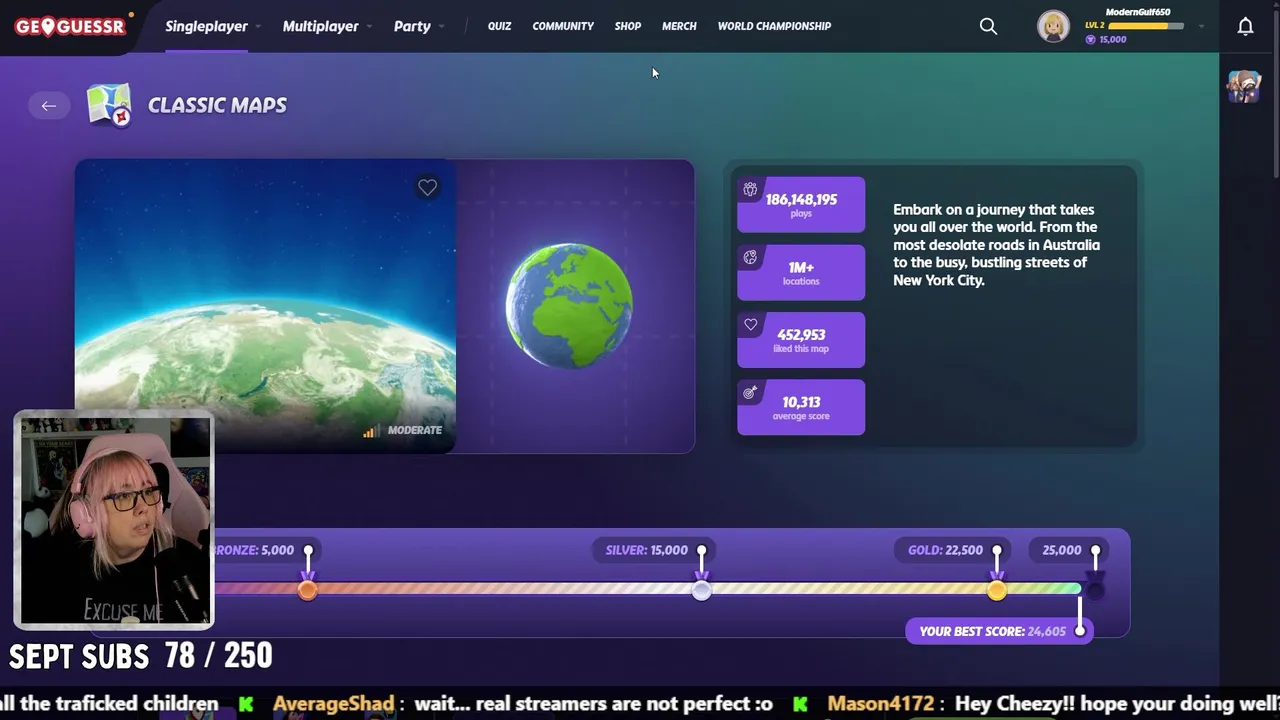1280x720 pixels.
Task: Click the ModernGulf650 username
Action: 1137,12
